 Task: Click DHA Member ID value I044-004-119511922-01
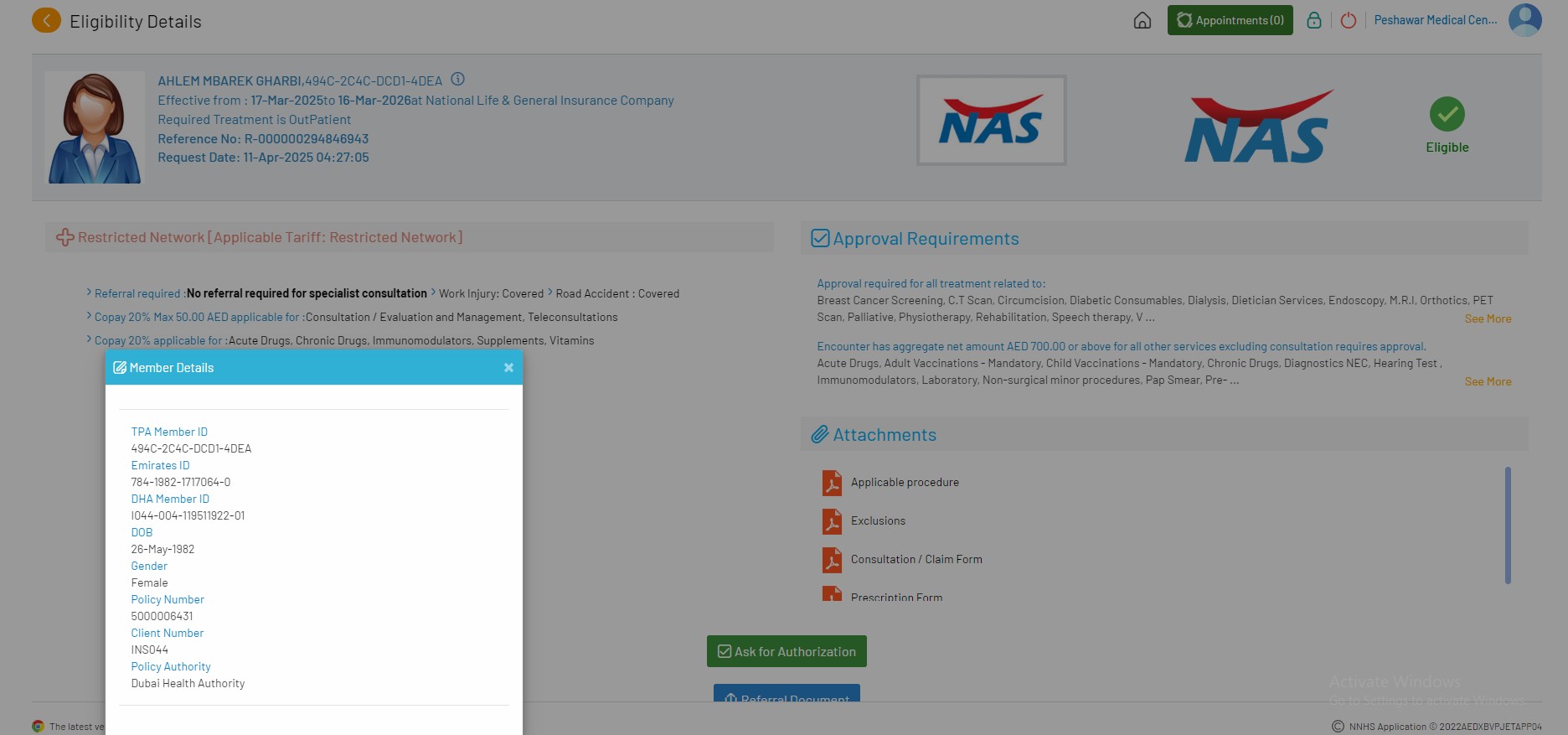[188, 515]
